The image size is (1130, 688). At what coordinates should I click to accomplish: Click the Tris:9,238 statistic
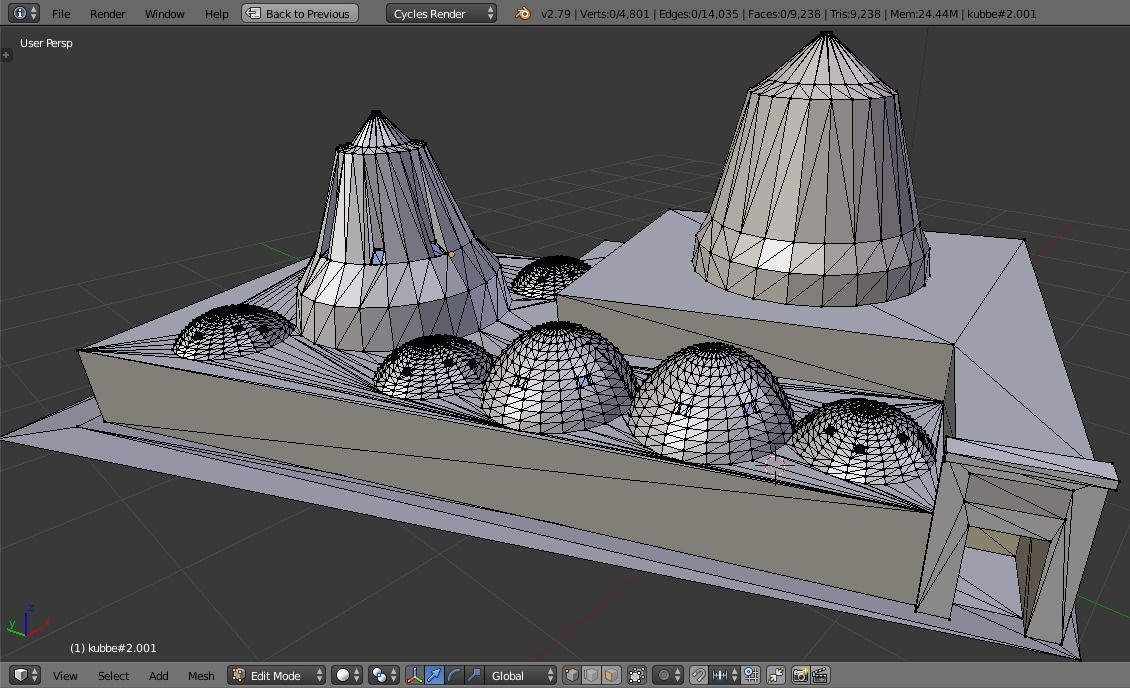pyautogui.click(x=855, y=14)
